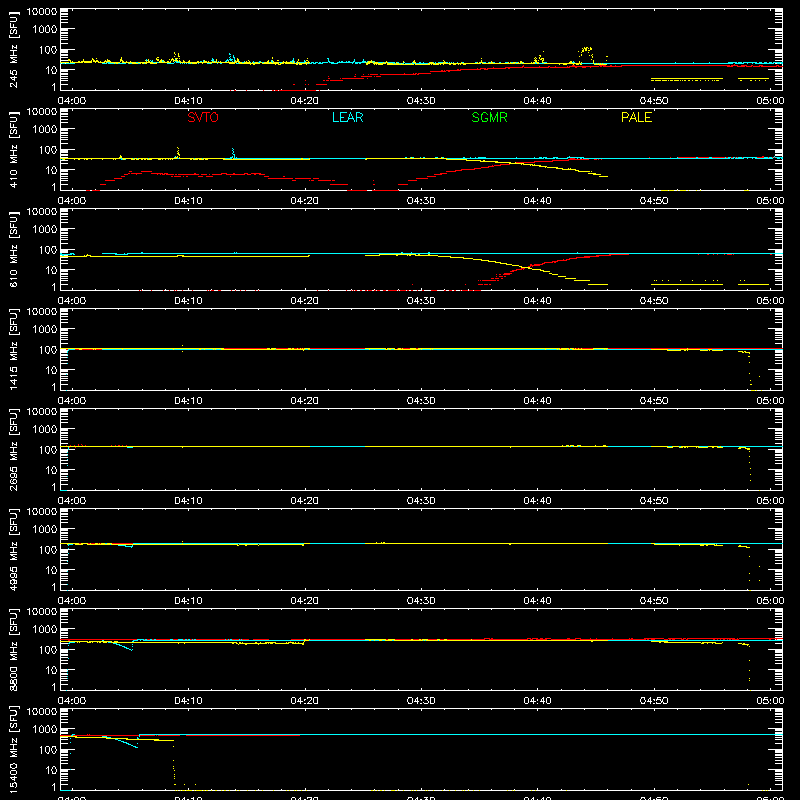Click 04:00 tick under the 8800 MHz plot
800x800 pixels.
point(71,701)
